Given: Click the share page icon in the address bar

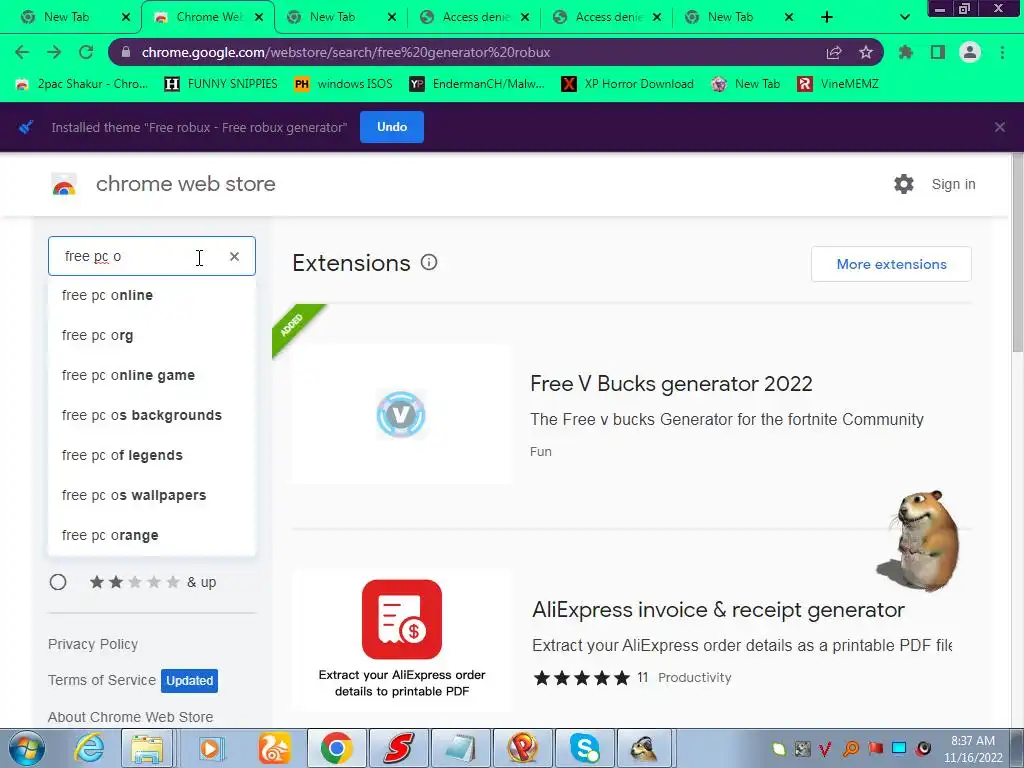Looking at the screenshot, I should (x=834, y=52).
